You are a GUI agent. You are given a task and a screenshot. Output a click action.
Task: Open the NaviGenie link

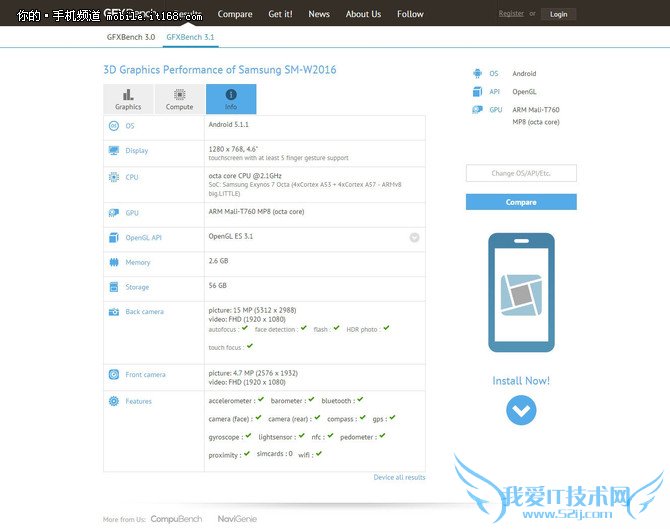click(x=237, y=519)
